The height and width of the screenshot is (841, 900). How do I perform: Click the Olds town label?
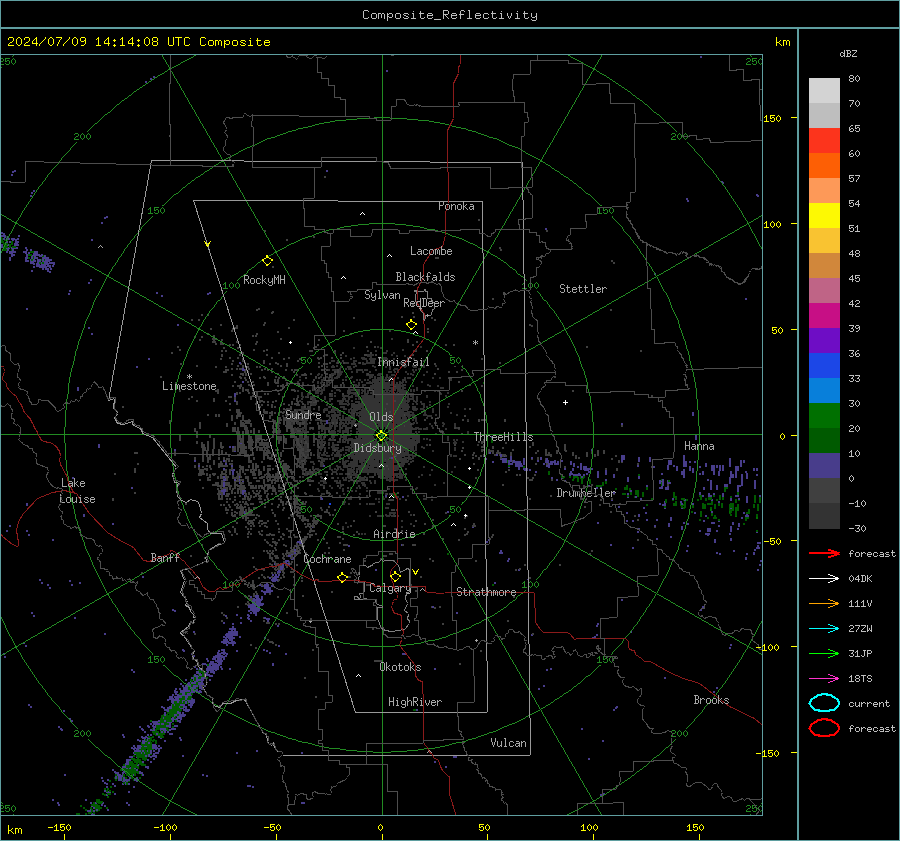tap(381, 417)
